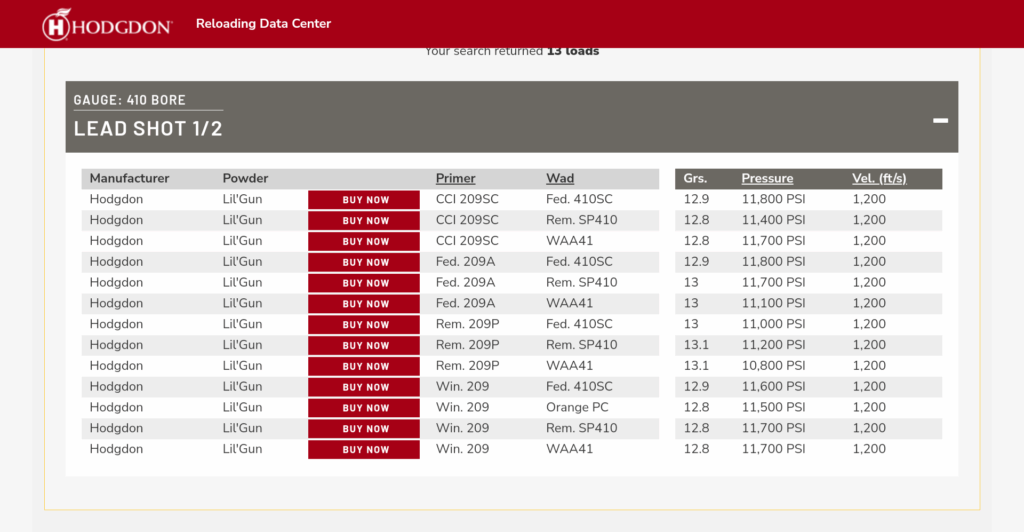
Task: Select the 'Orange PC' wad cell
Action: click(x=577, y=407)
